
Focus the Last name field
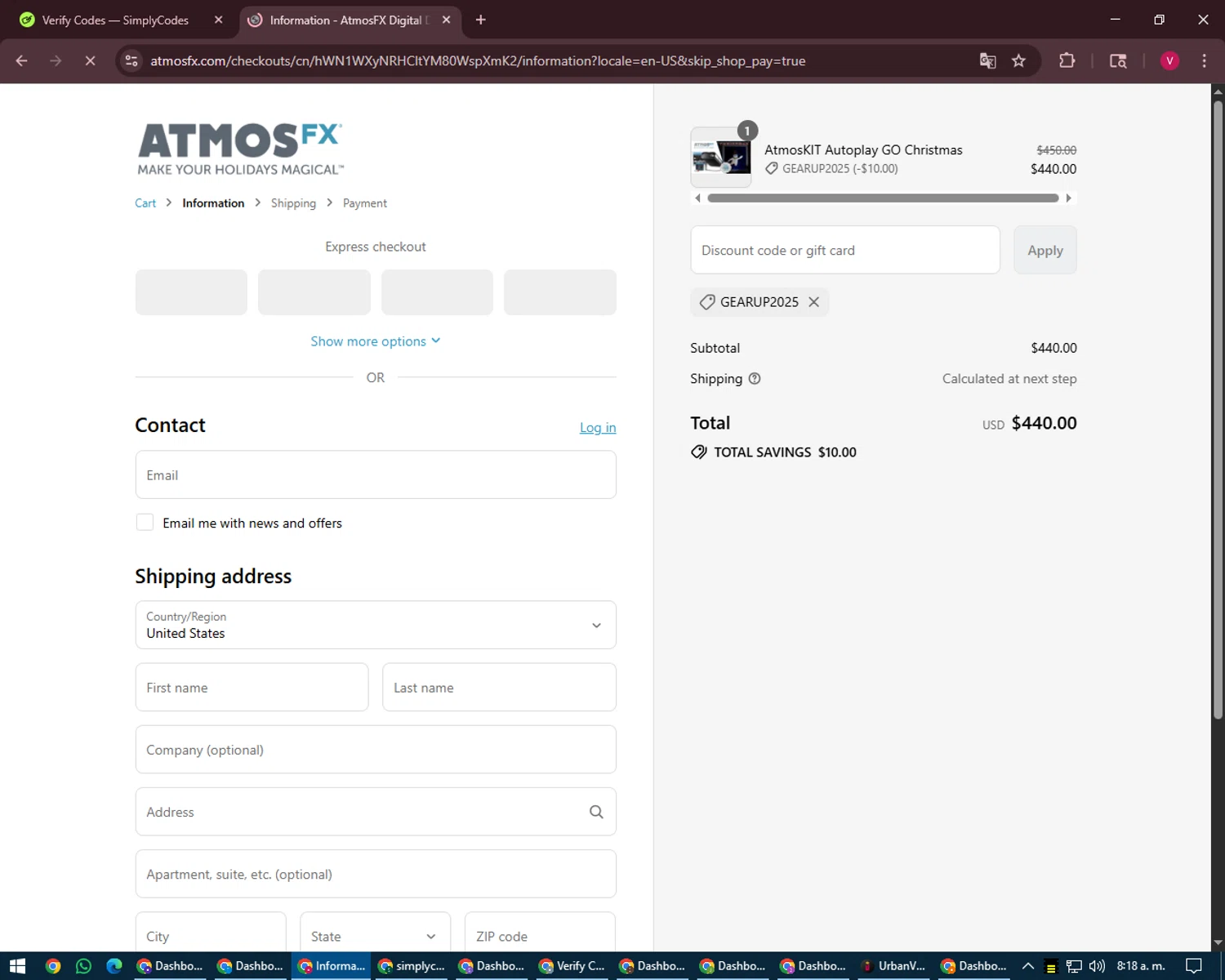(499, 687)
